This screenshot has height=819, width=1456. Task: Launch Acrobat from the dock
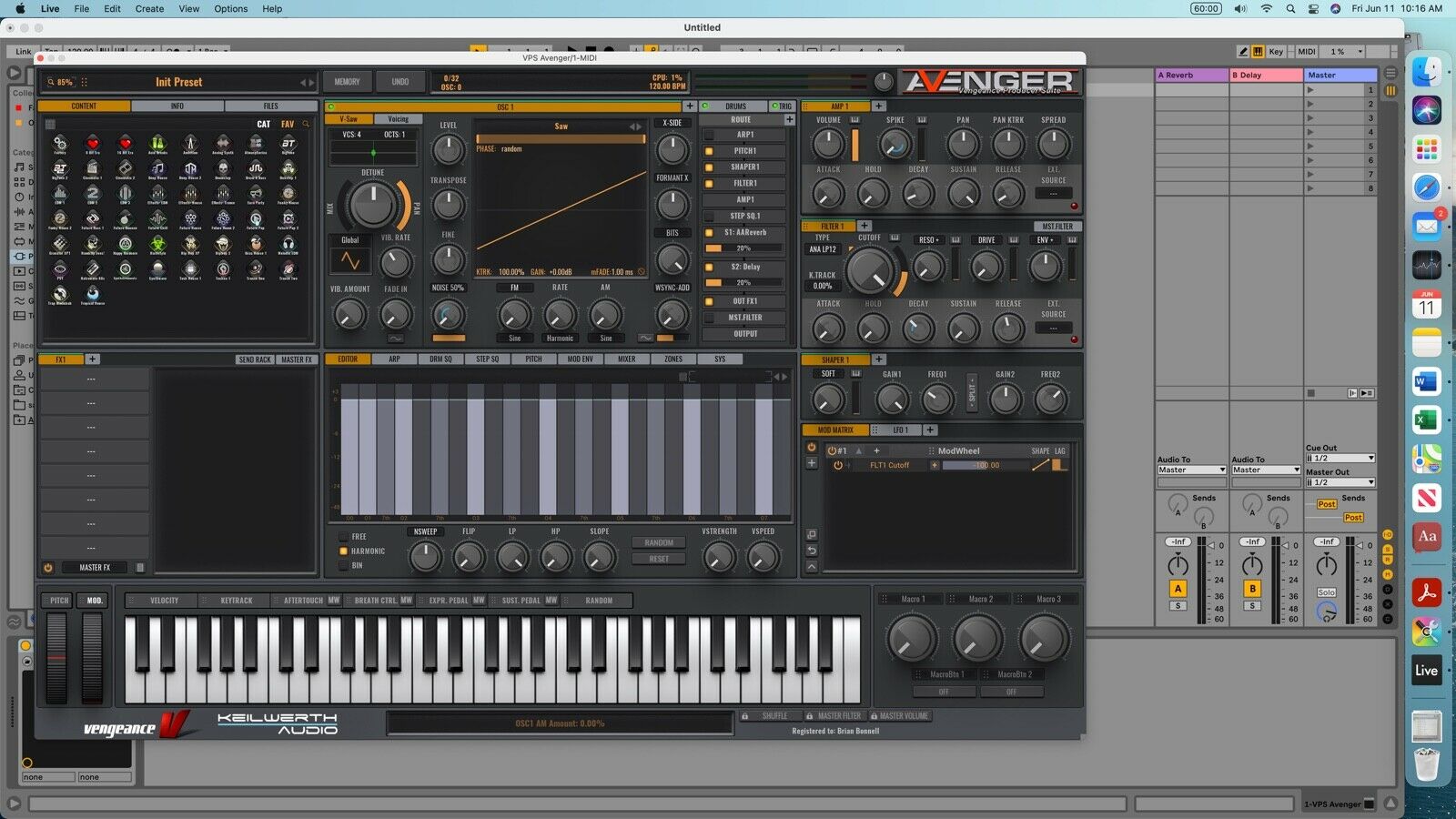pyautogui.click(x=1426, y=591)
